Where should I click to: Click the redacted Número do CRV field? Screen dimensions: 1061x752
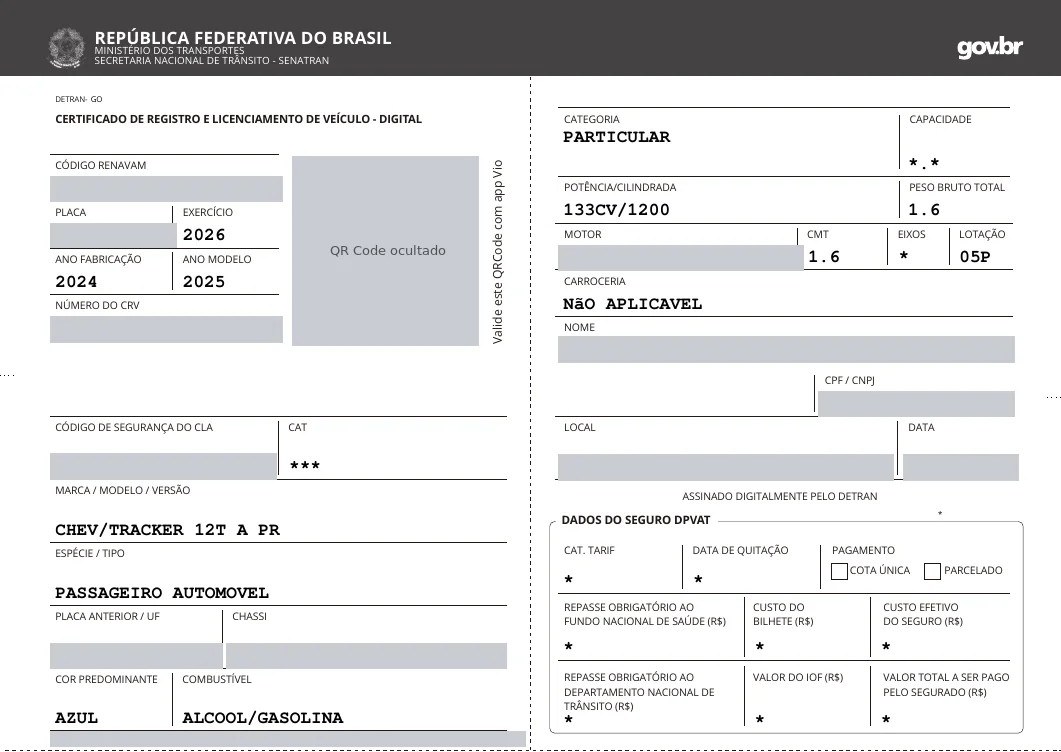point(166,329)
